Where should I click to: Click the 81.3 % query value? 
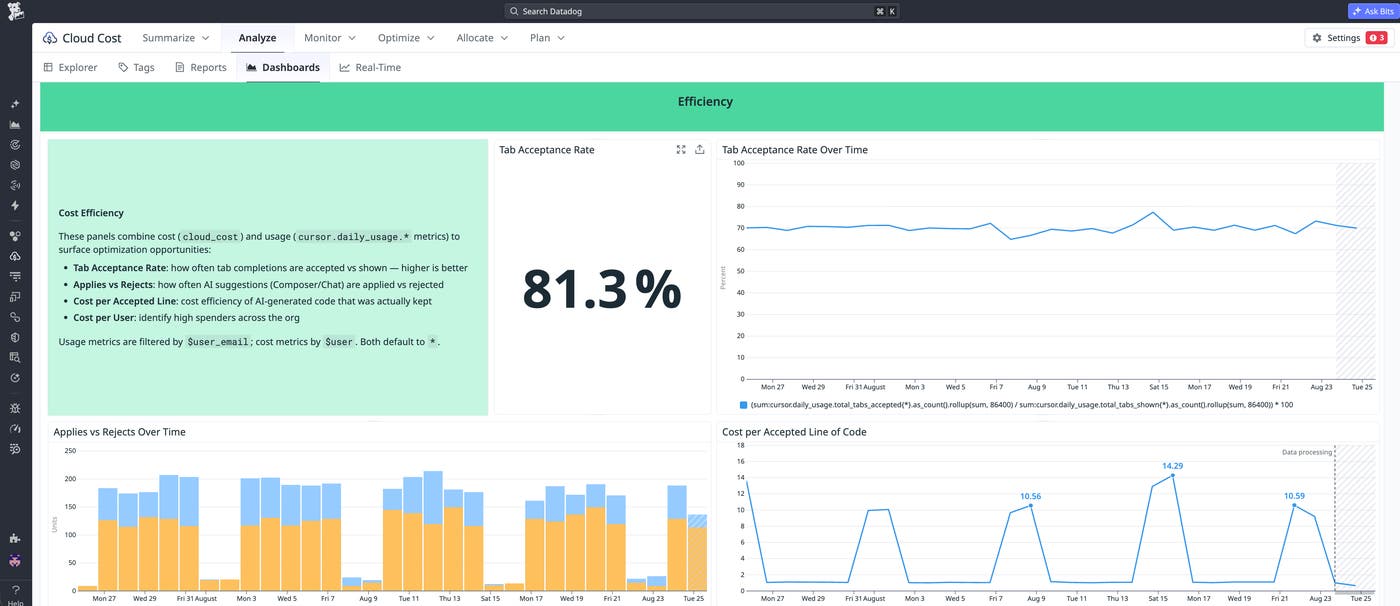(x=601, y=291)
